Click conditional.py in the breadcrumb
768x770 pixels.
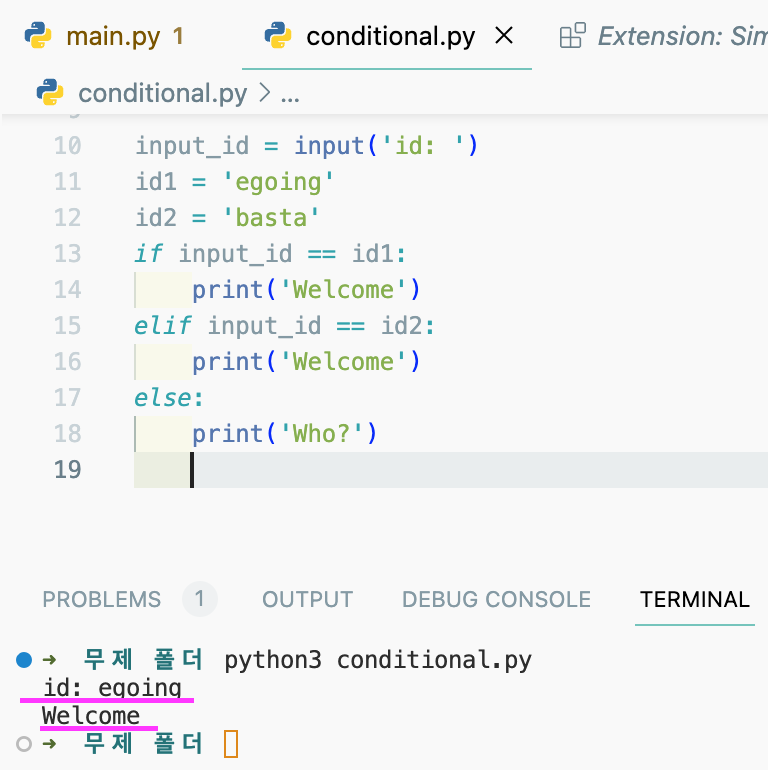(x=163, y=93)
